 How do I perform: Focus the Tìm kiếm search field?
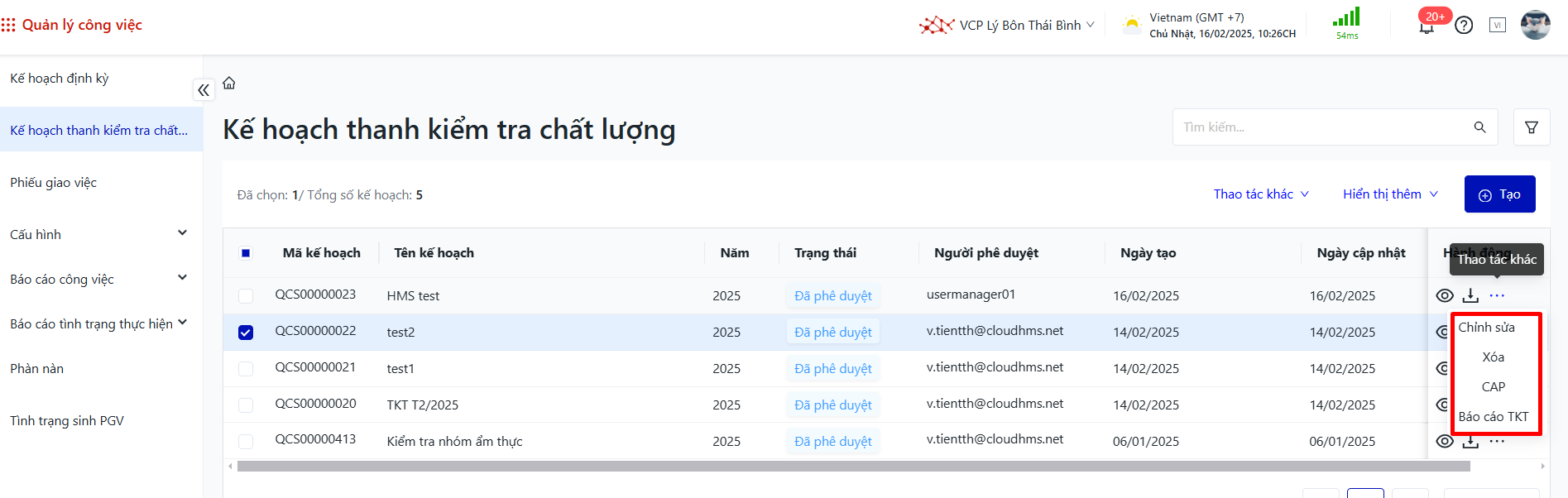[1322, 127]
